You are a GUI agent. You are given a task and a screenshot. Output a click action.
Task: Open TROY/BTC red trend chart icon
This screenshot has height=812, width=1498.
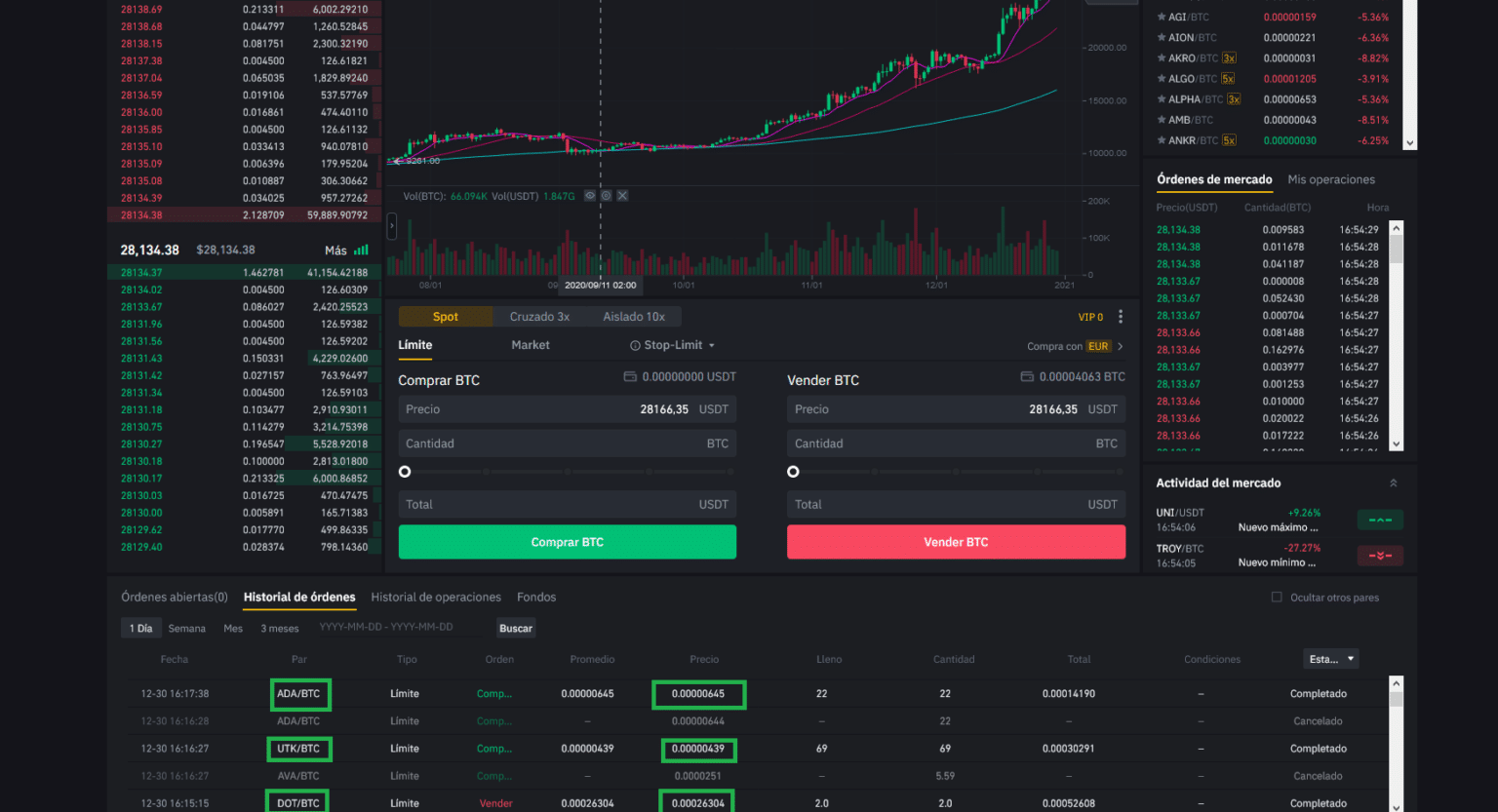coord(1380,556)
